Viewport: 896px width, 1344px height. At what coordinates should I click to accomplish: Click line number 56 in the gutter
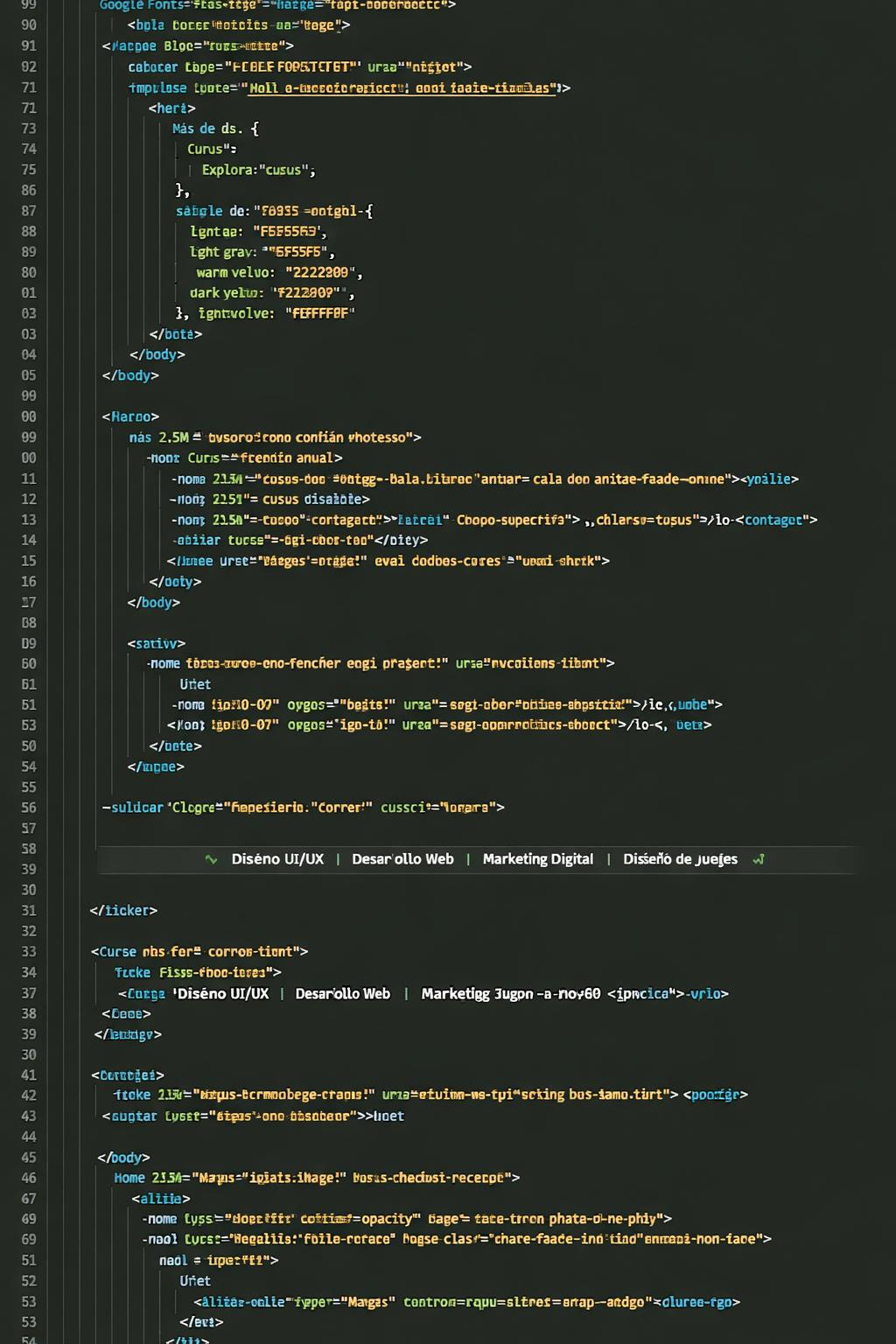(29, 808)
